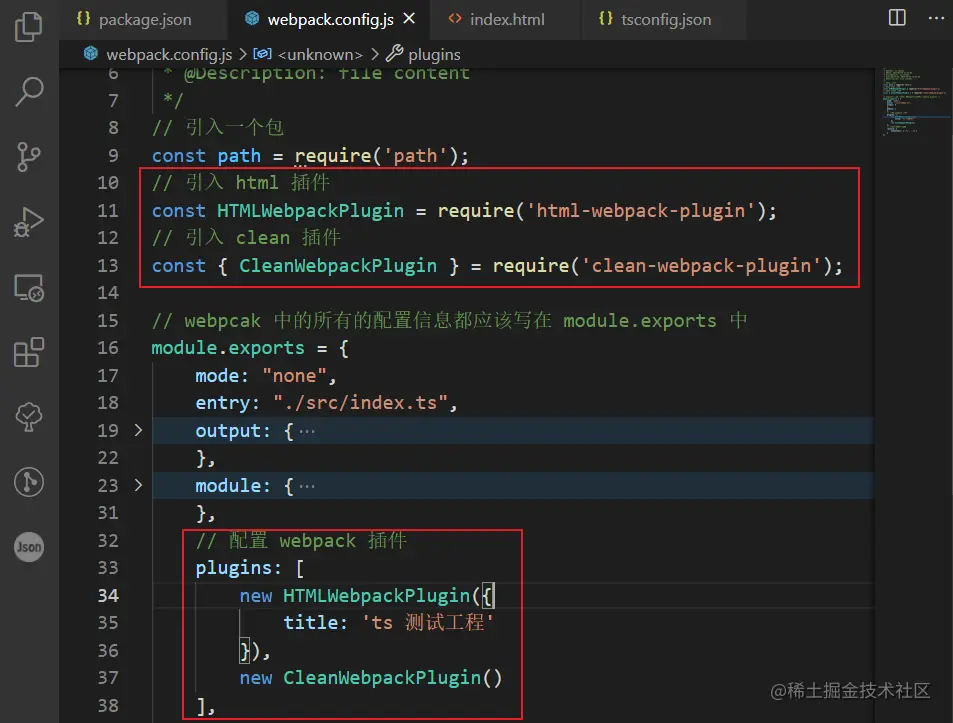
Task: Click the minimap code overview
Action: [913, 101]
